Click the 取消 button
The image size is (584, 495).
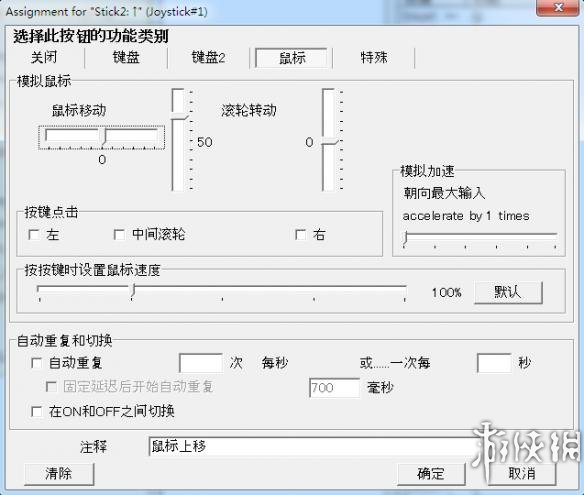(522, 474)
